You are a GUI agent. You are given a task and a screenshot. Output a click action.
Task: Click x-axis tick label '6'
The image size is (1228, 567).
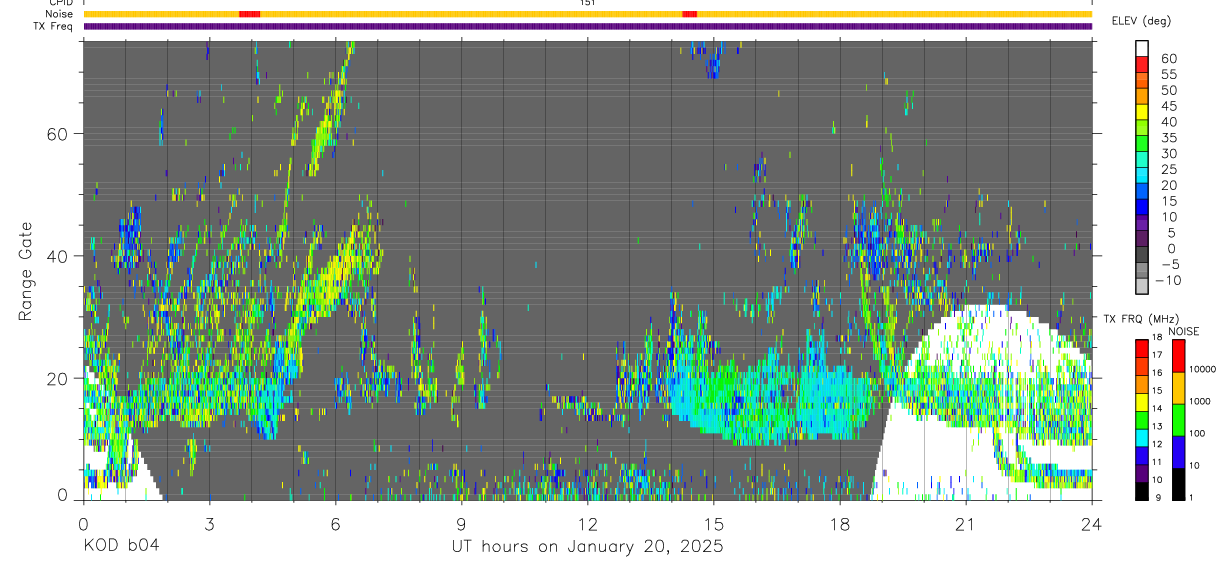tap(335, 523)
